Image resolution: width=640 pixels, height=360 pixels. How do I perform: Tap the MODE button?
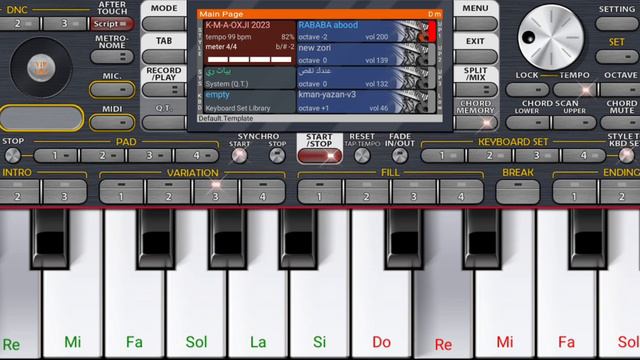[164, 24]
